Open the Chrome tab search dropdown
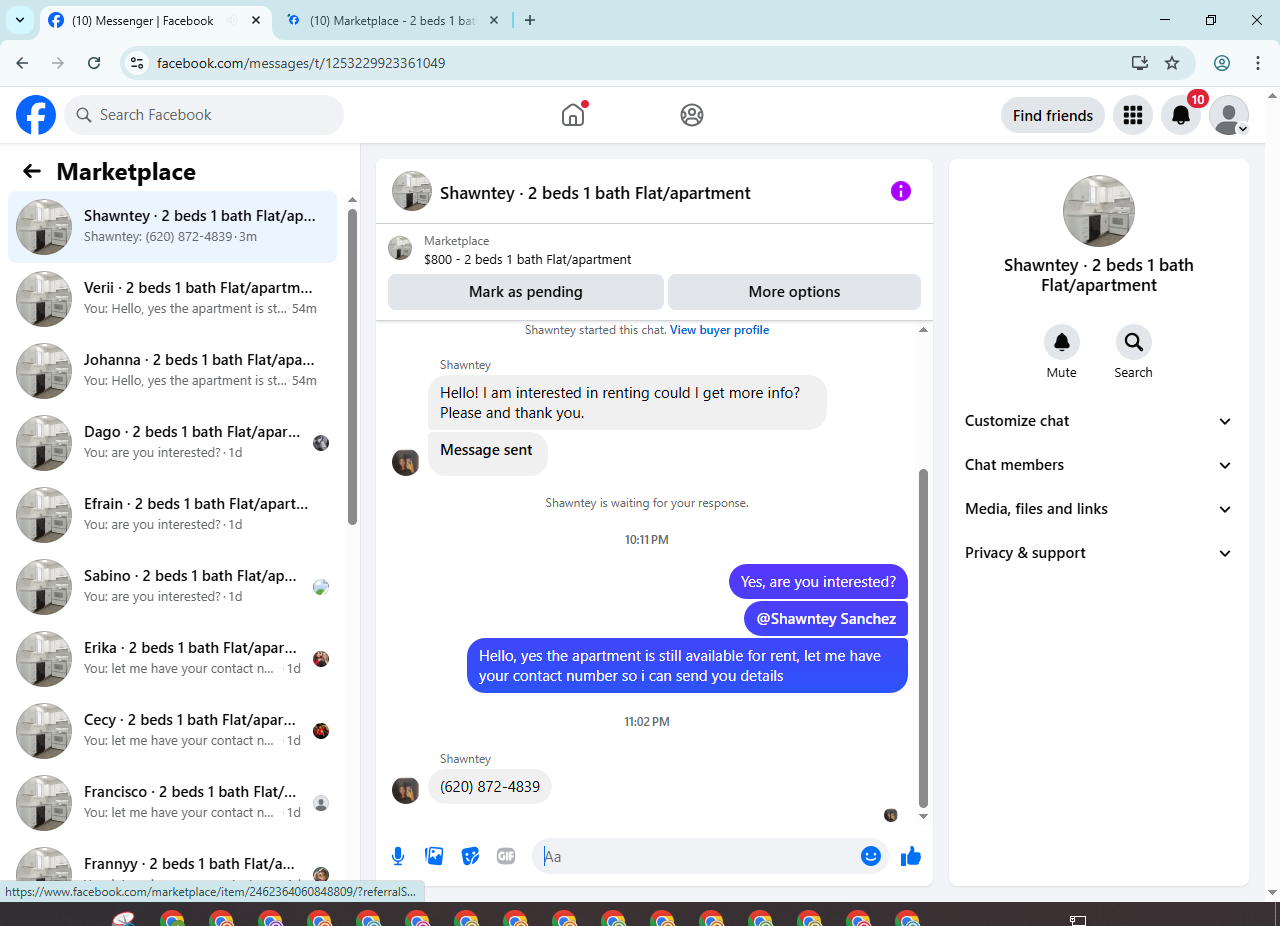Screen dimensions: 1280x926 pyautogui.click(x=20, y=20)
